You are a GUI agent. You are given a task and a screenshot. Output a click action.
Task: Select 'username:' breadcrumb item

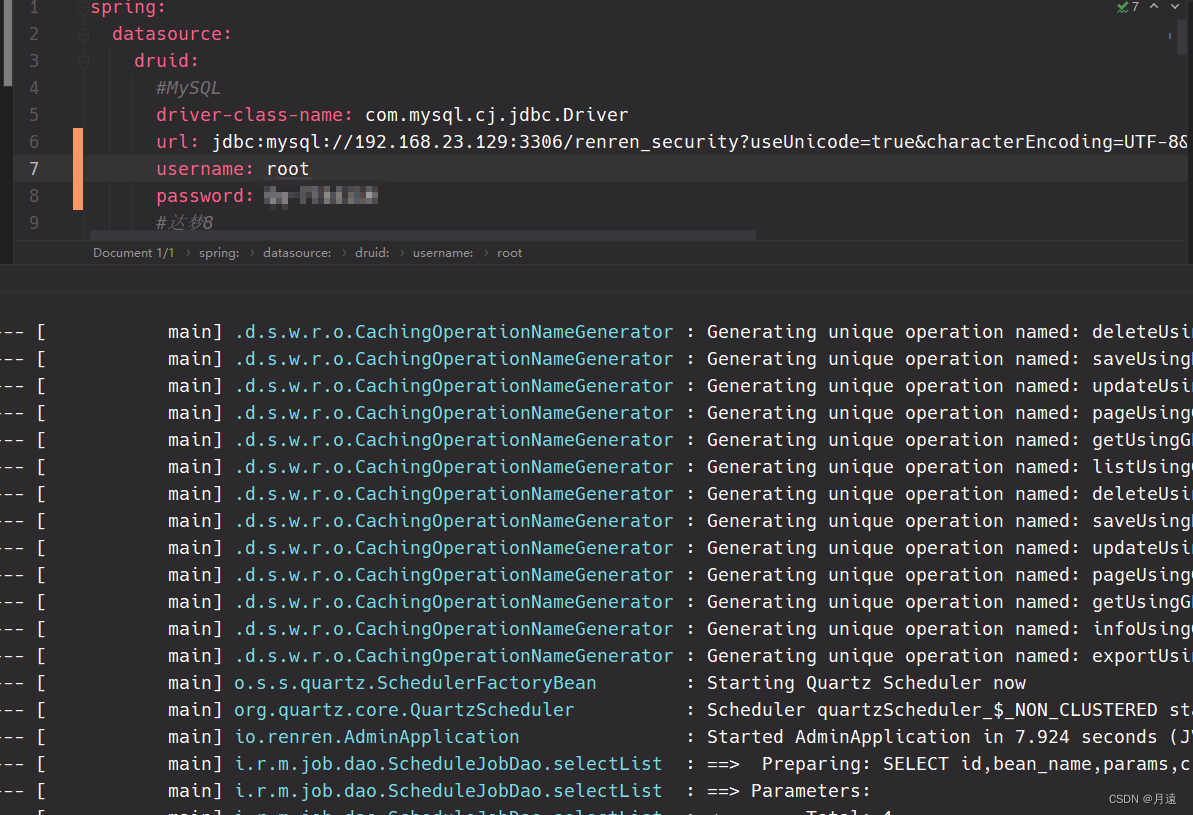pyautogui.click(x=443, y=253)
